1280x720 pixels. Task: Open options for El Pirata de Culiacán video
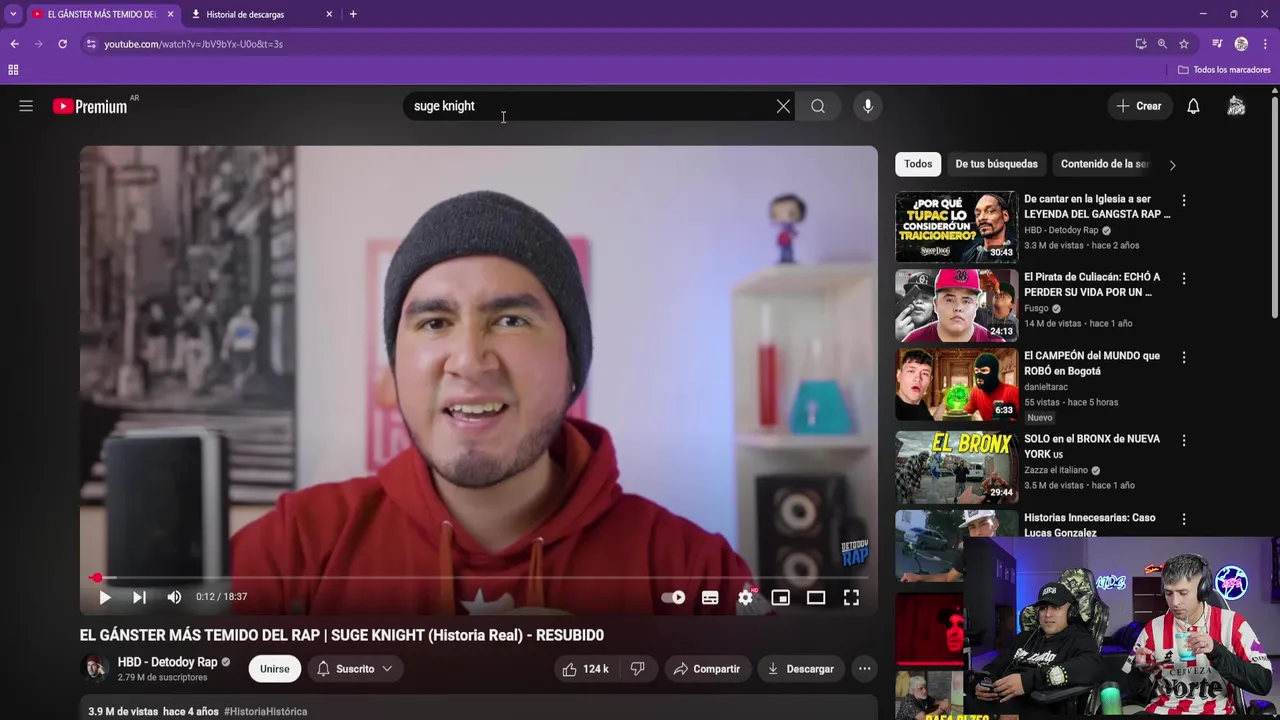1184,279
